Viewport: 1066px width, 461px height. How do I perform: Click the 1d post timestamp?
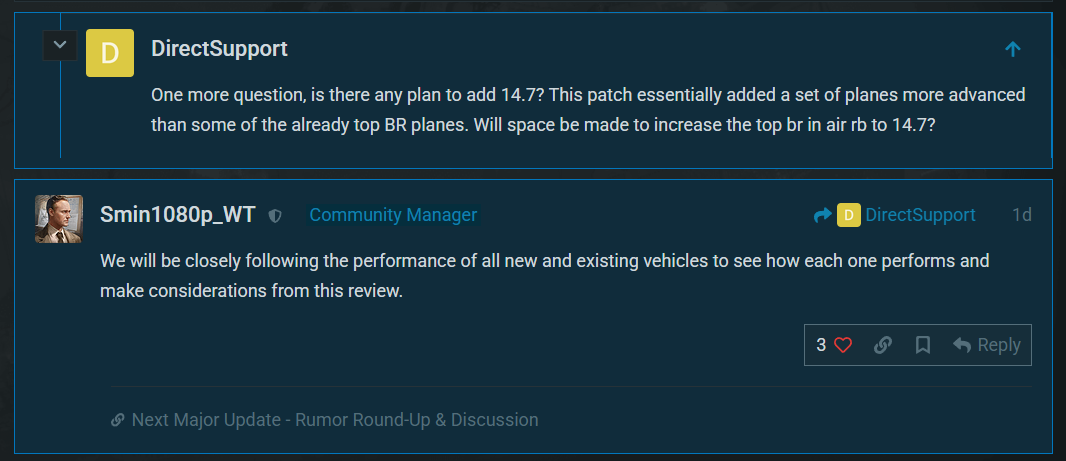click(x=1021, y=215)
